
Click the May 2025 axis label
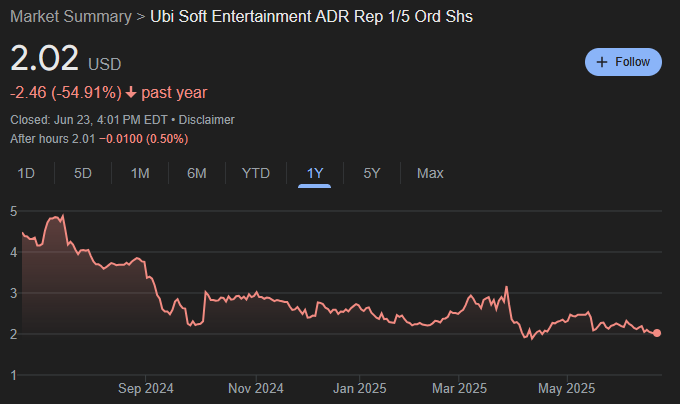point(566,388)
